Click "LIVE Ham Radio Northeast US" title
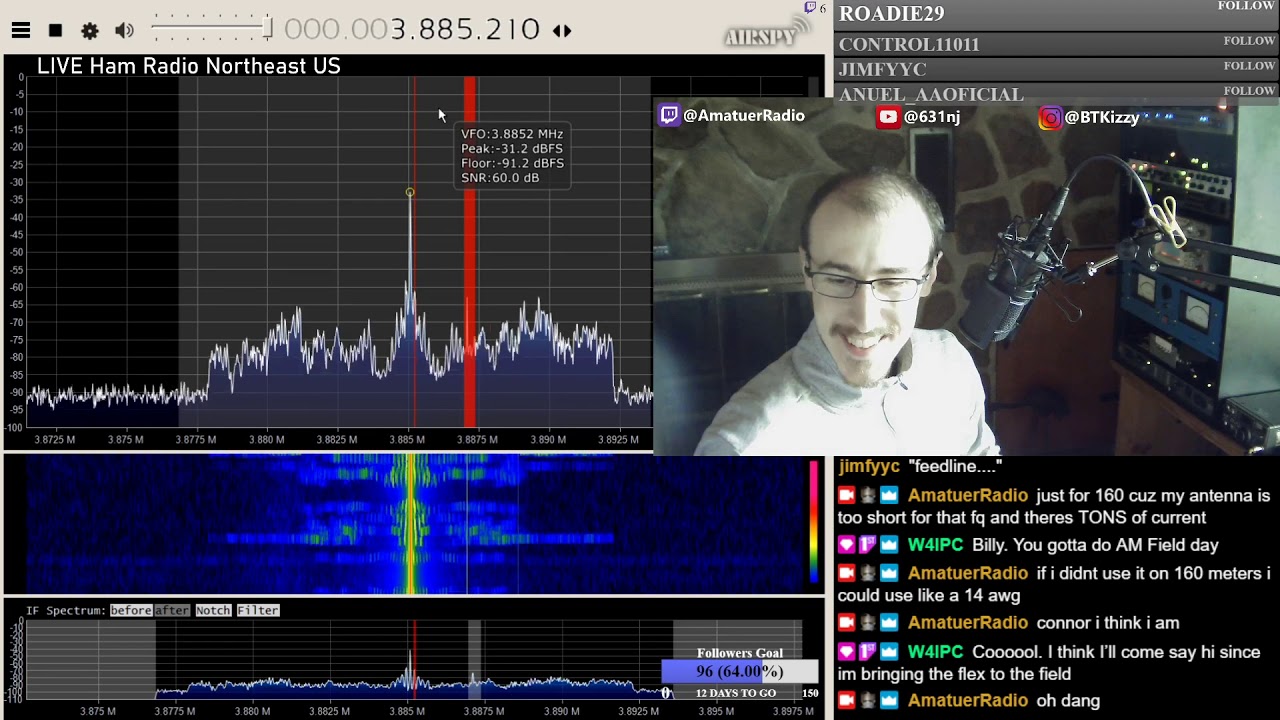Screen dimensions: 1280x720 click(189, 66)
